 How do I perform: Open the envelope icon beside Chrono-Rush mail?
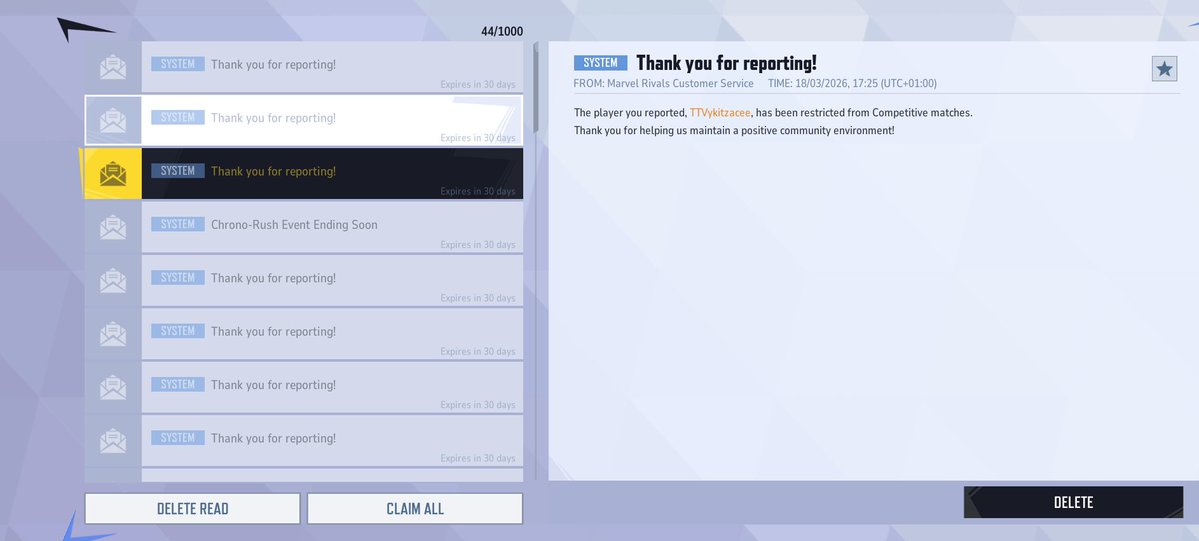tap(113, 227)
